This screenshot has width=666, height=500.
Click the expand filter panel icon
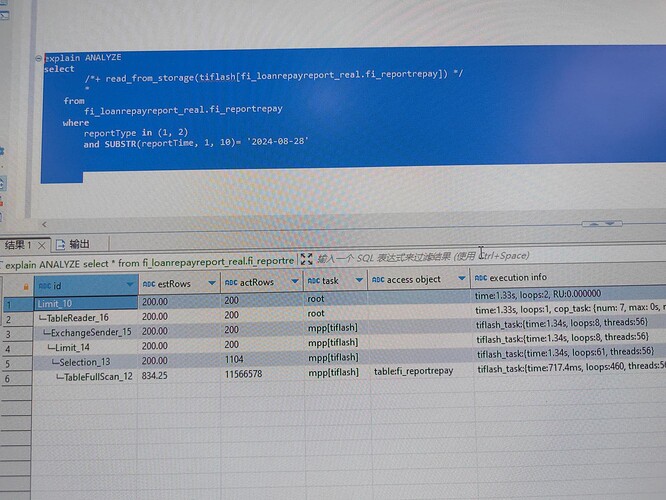coord(305,259)
